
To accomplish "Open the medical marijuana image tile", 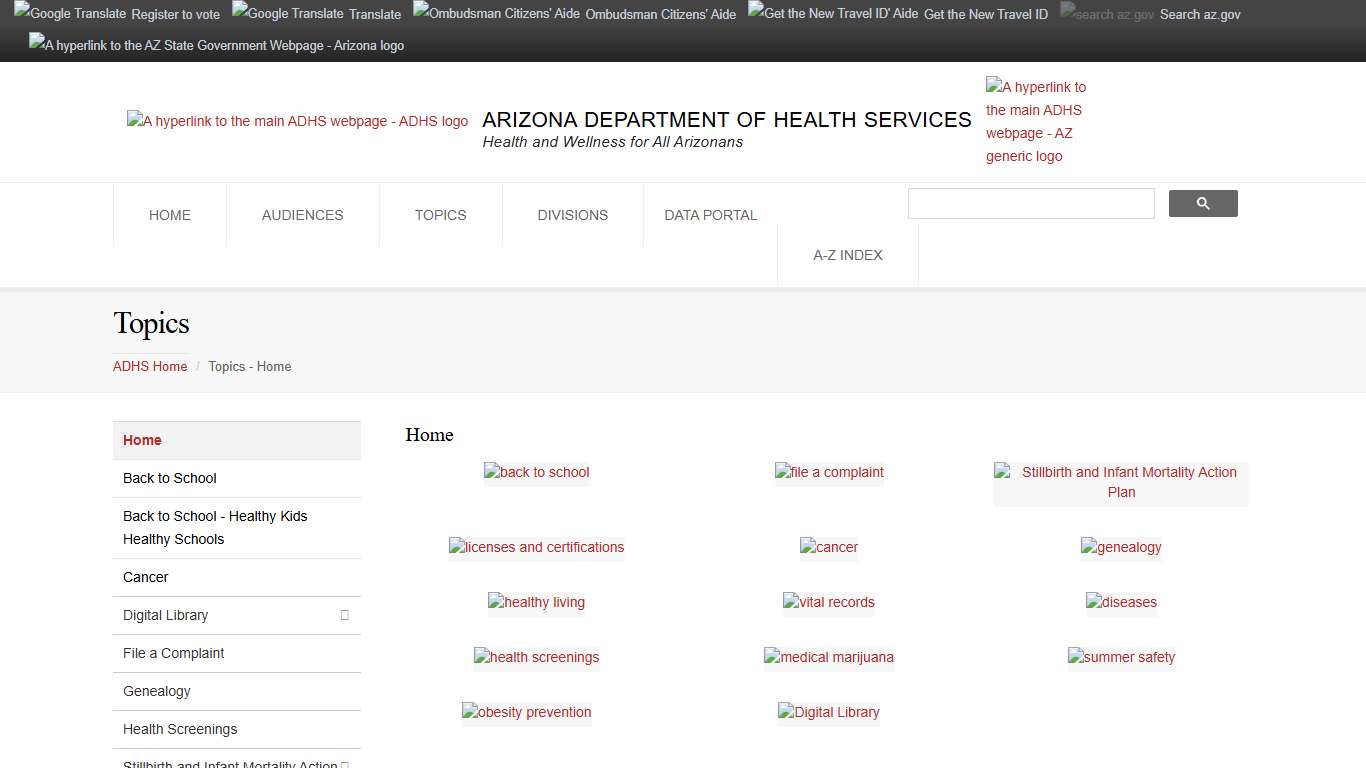I will tap(828, 657).
